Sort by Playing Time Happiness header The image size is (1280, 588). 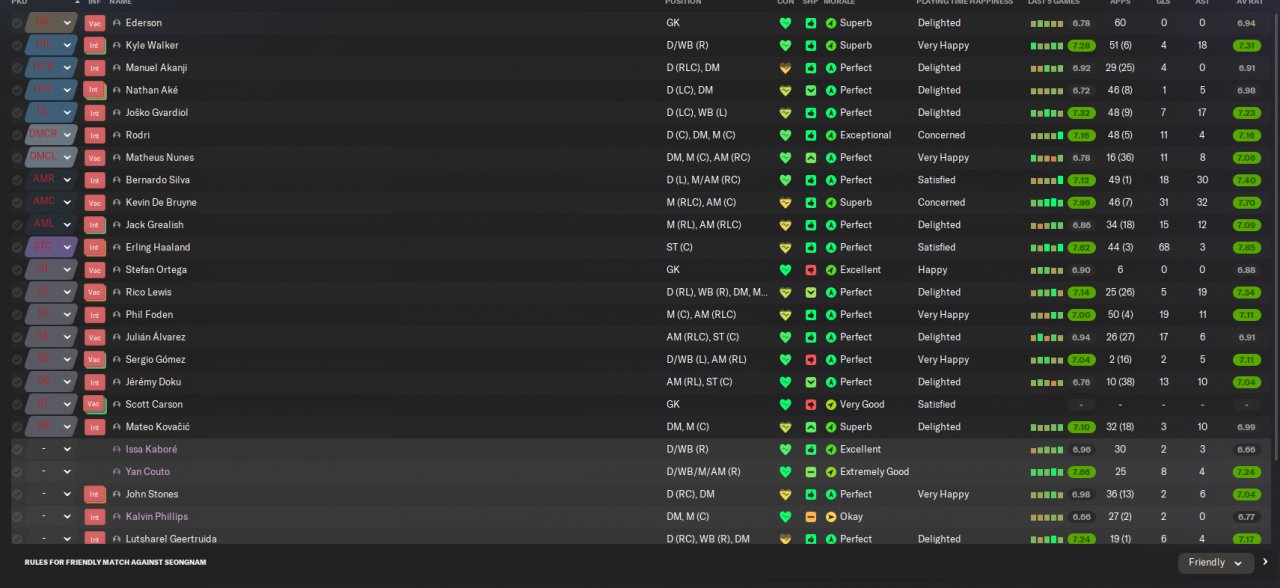pos(965,3)
